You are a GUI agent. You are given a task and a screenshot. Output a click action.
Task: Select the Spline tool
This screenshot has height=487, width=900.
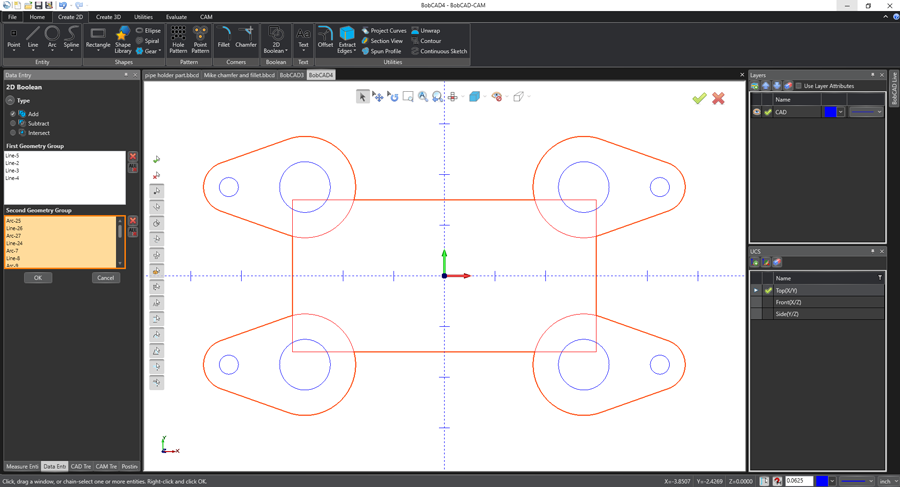point(71,38)
